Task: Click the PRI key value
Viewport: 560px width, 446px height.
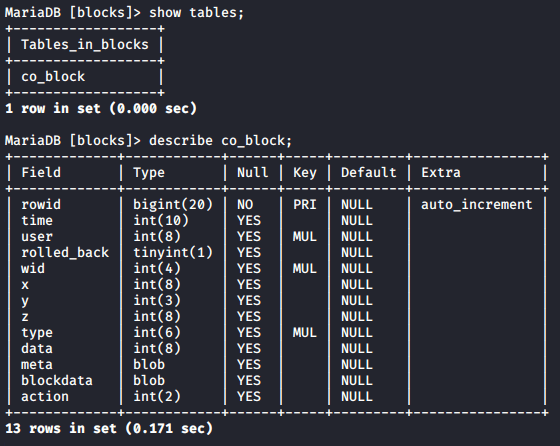Action: [305, 205]
